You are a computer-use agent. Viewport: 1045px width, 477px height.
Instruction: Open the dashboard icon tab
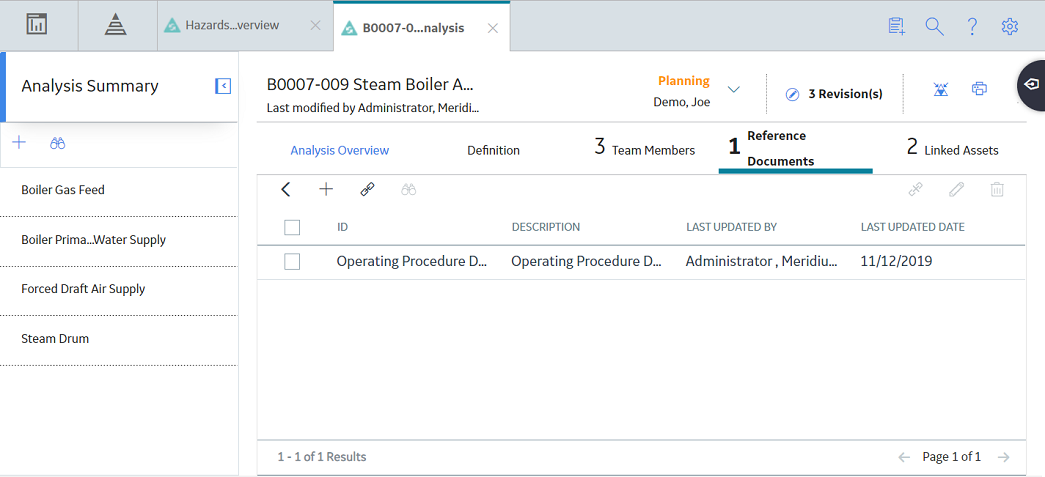[37, 25]
